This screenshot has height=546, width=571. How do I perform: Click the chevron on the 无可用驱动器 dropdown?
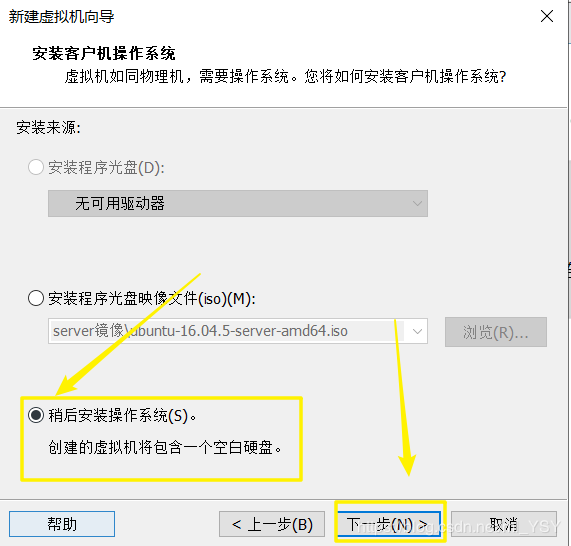[x=417, y=203]
